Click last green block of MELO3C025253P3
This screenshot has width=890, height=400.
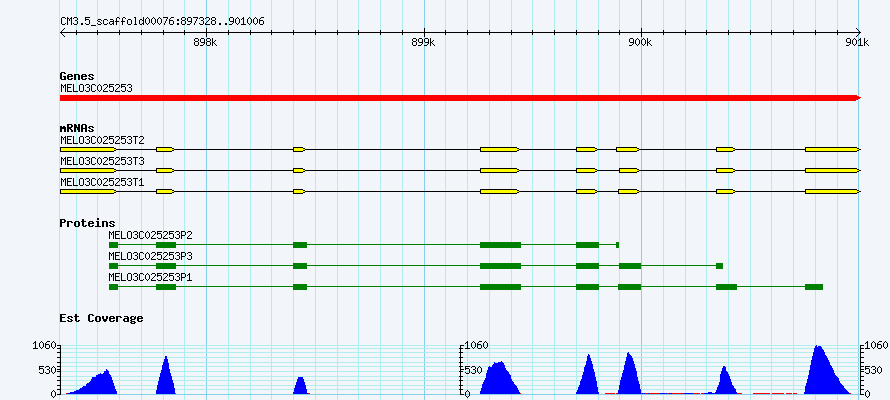pyautogui.click(x=719, y=266)
